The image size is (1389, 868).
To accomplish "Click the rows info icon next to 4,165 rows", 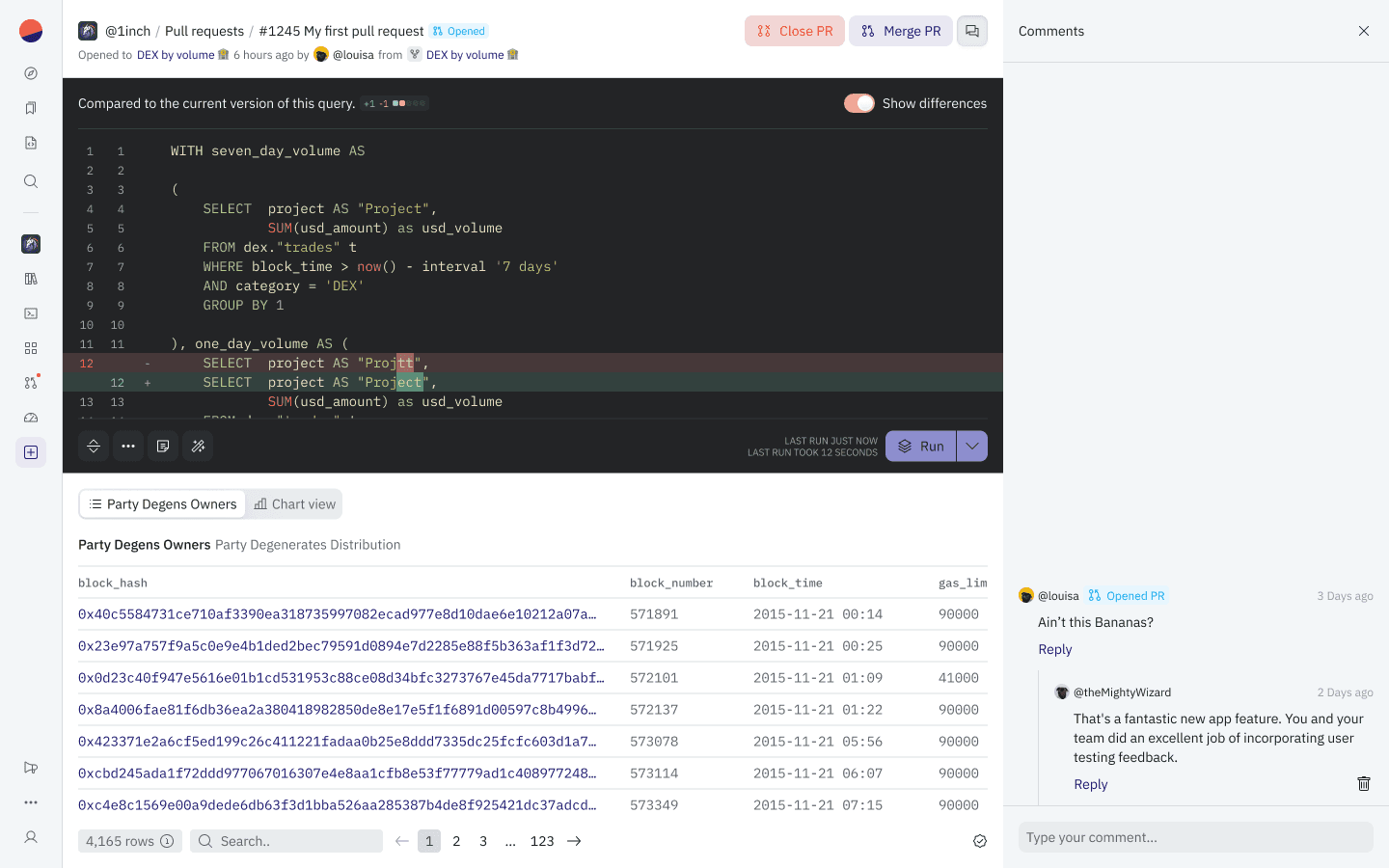I will (167, 841).
